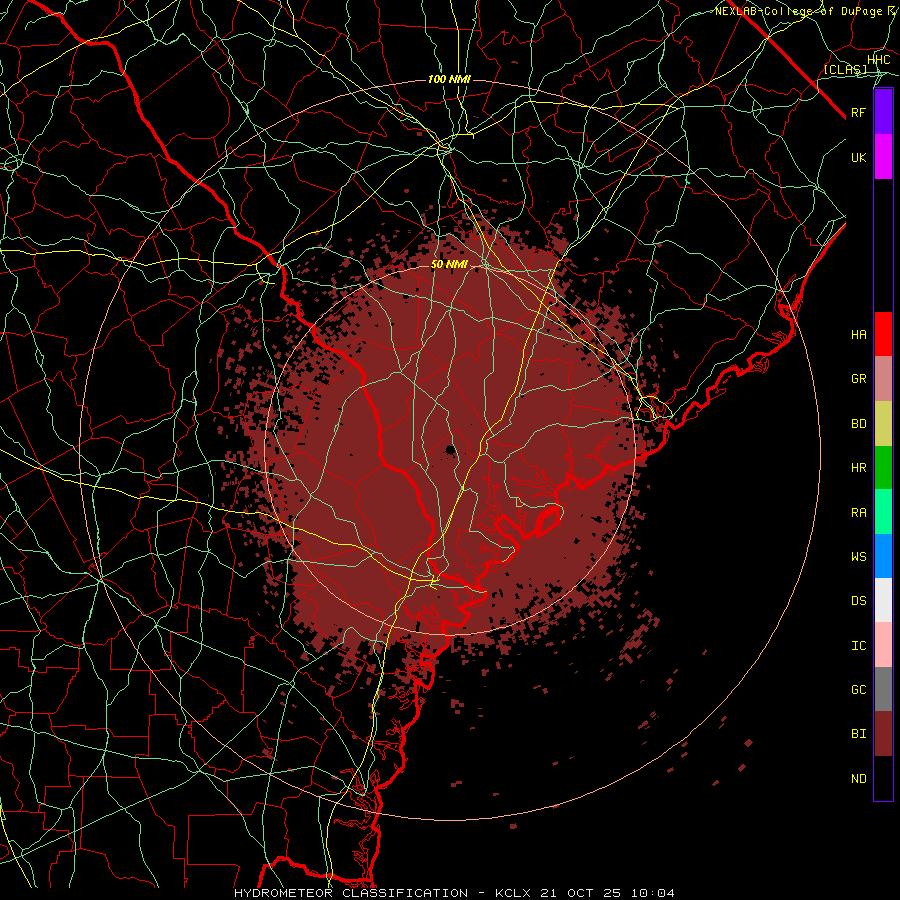Click the '10:04' timestamp

point(653,893)
